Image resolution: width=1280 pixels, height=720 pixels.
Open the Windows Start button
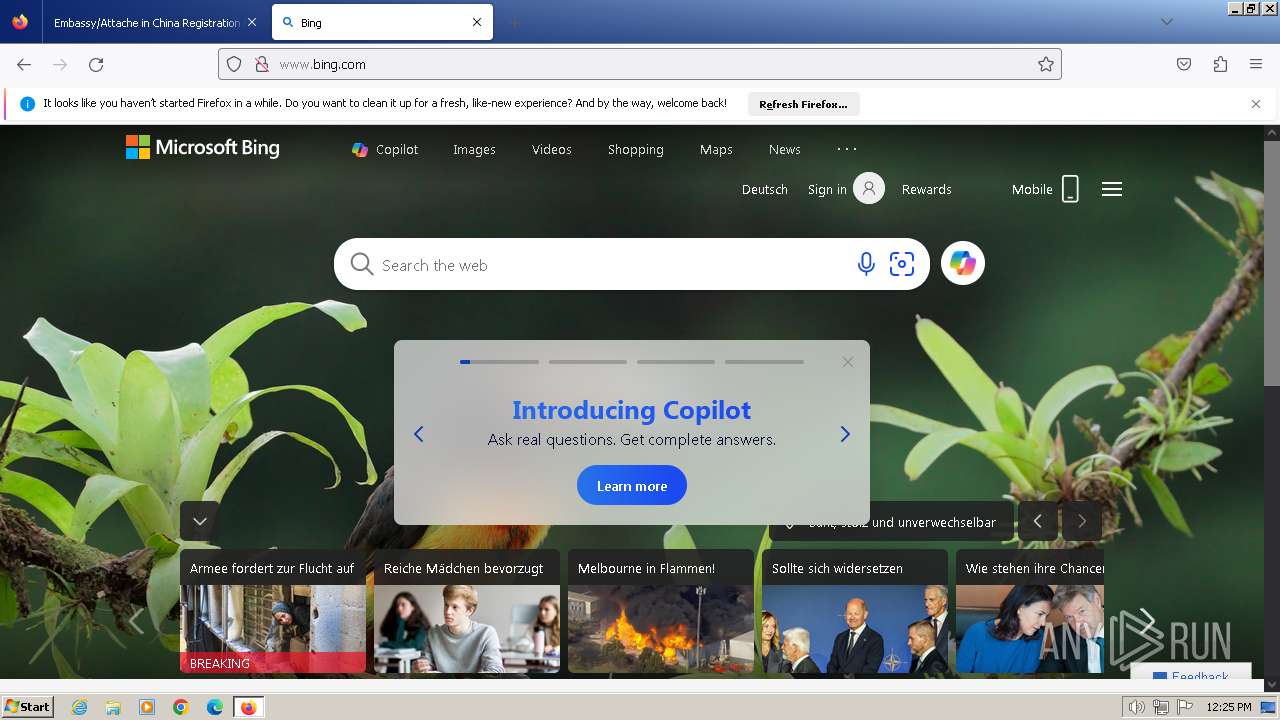[27, 707]
